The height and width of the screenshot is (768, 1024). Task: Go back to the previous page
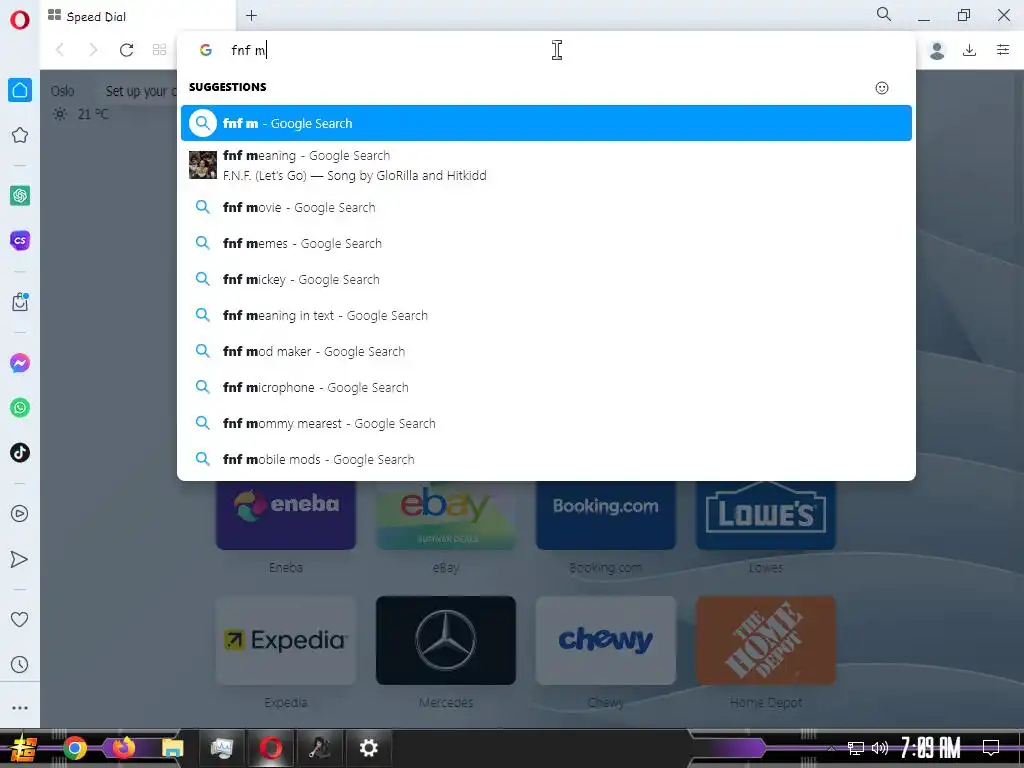click(x=60, y=50)
